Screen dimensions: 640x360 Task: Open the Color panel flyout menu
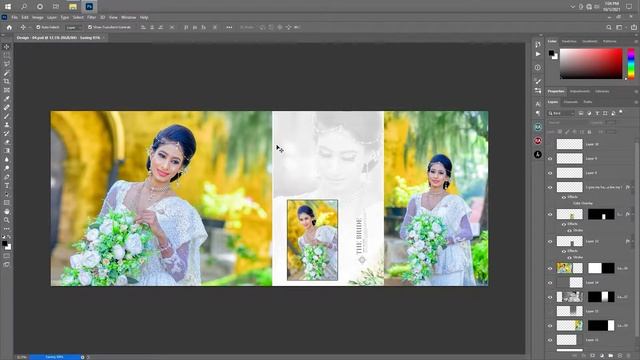pos(636,42)
